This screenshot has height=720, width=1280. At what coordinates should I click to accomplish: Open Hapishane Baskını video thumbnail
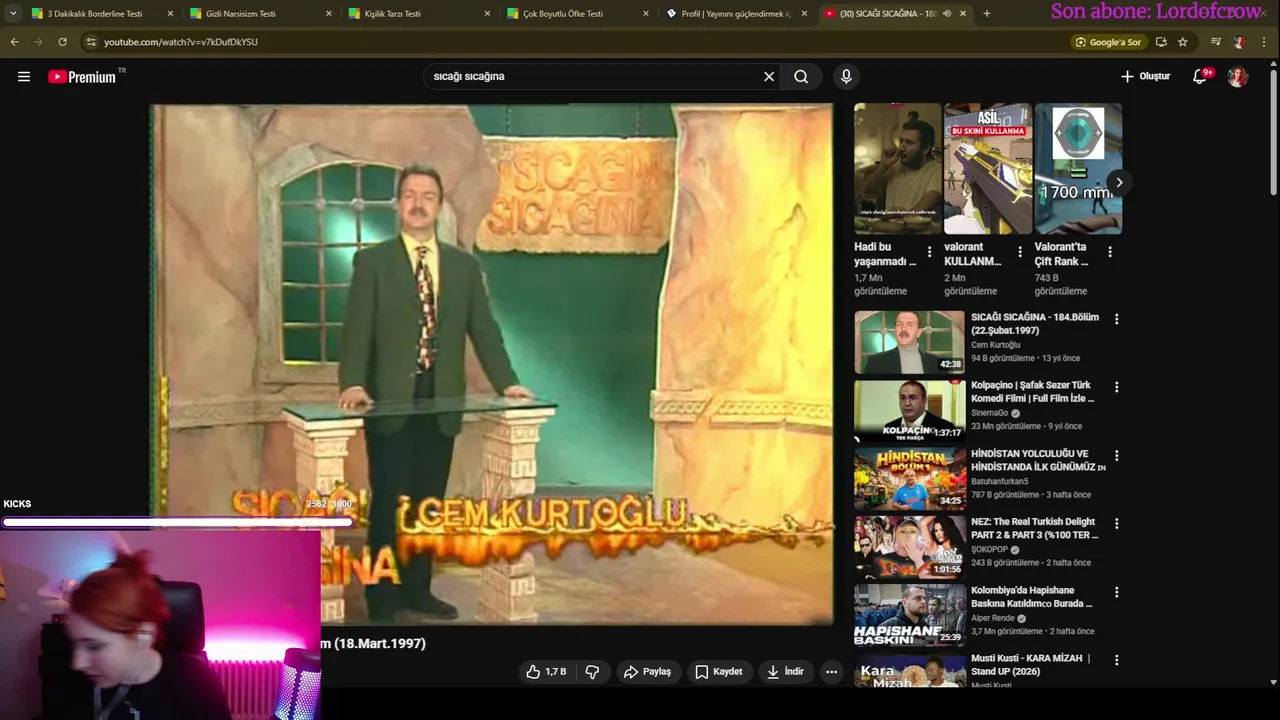tap(909, 615)
